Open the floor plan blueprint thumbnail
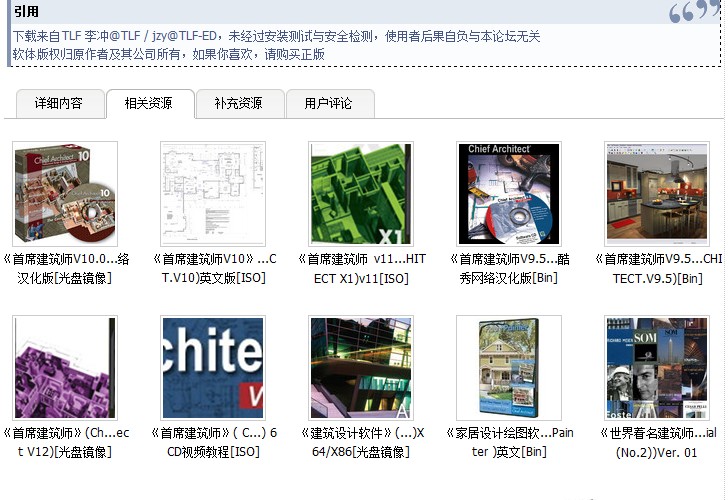The image size is (728, 500). pyautogui.click(x=213, y=194)
